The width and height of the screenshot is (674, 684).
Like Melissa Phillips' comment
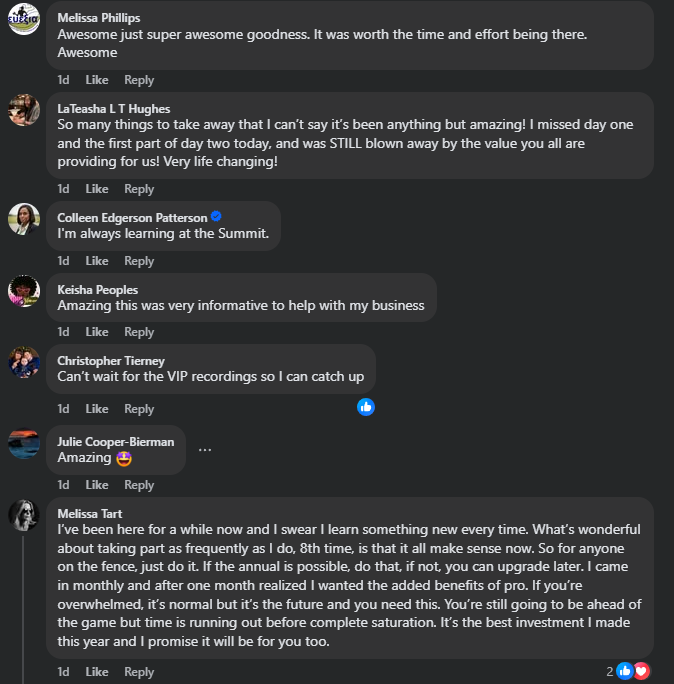click(x=97, y=80)
